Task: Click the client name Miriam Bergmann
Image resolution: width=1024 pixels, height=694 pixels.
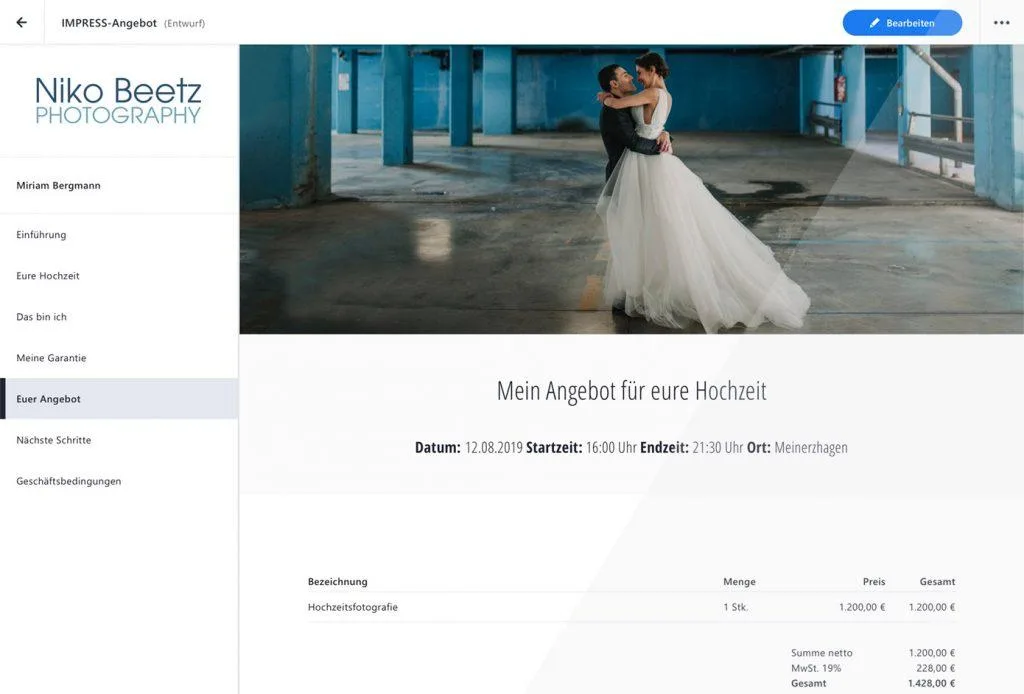Action: click(x=58, y=185)
